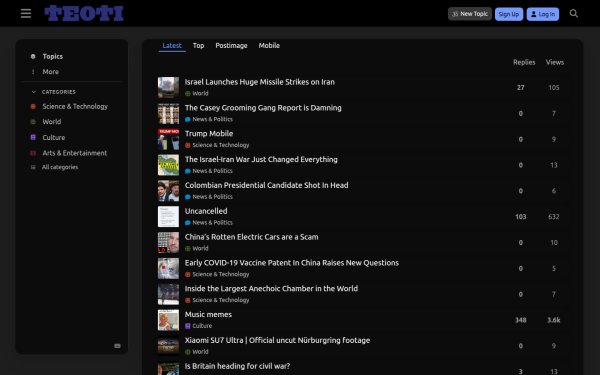Click thumbnail of Casey Grooming Gang Report topic
This screenshot has width=600, height=375.
click(168, 114)
